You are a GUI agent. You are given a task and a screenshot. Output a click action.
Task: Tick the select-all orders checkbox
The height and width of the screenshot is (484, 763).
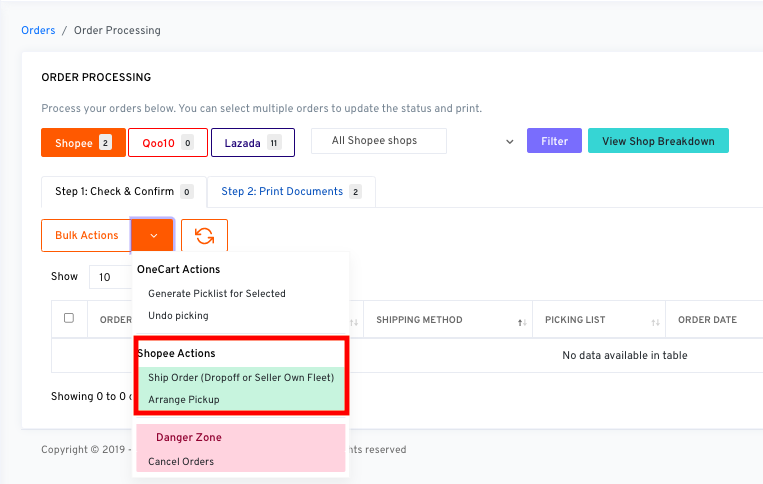tap(69, 318)
